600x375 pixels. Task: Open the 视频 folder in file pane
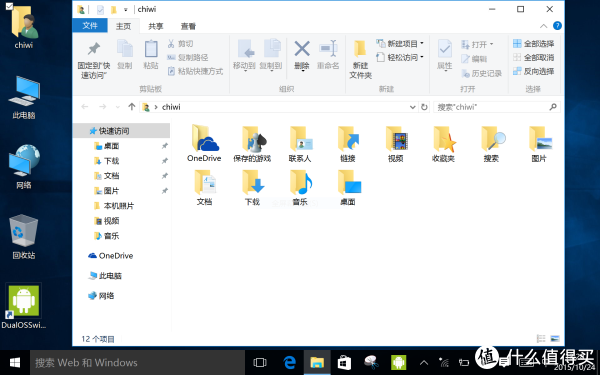tap(396, 143)
